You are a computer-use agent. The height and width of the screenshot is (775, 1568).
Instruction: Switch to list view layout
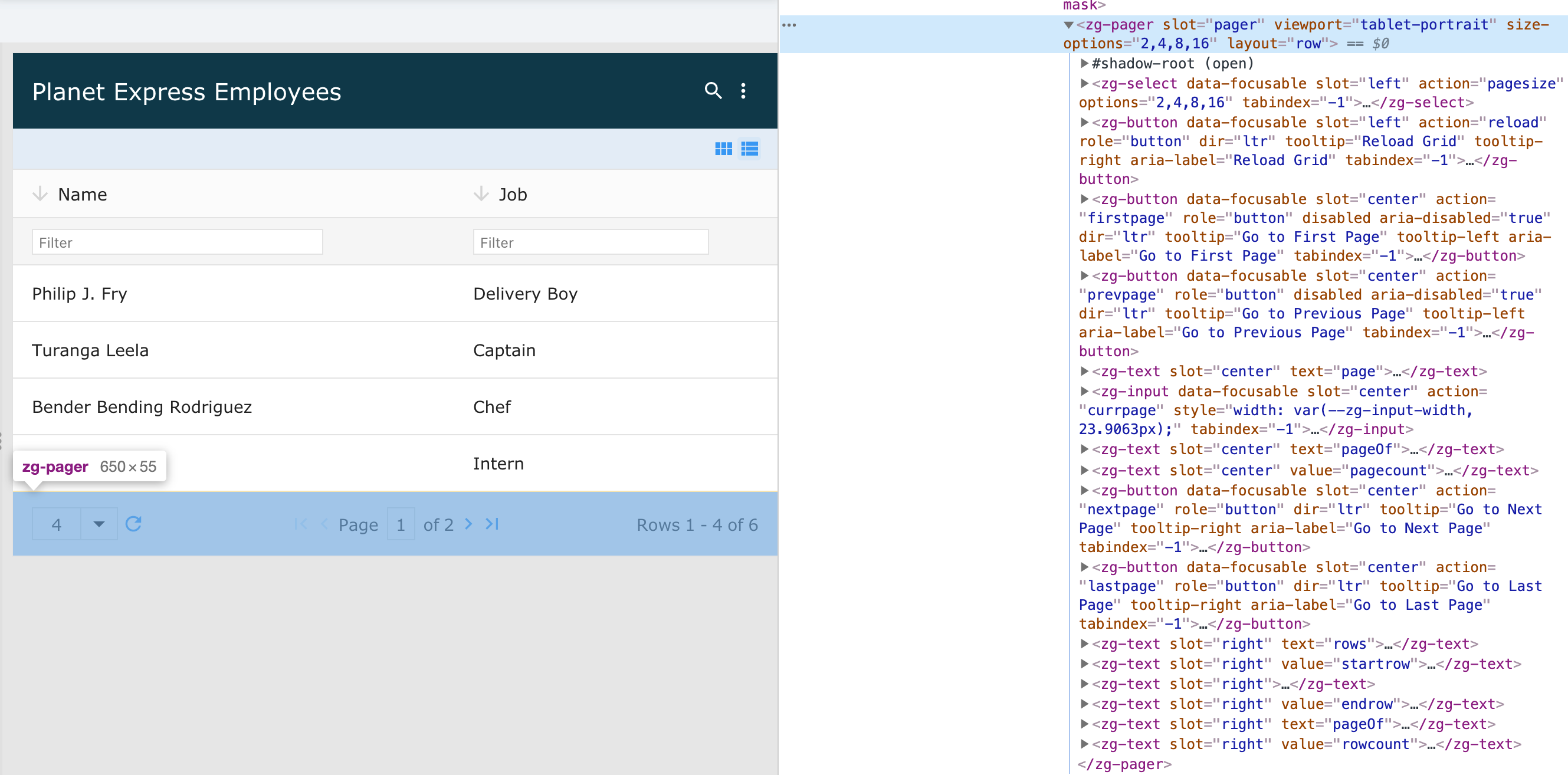click(x=749, y=149)
